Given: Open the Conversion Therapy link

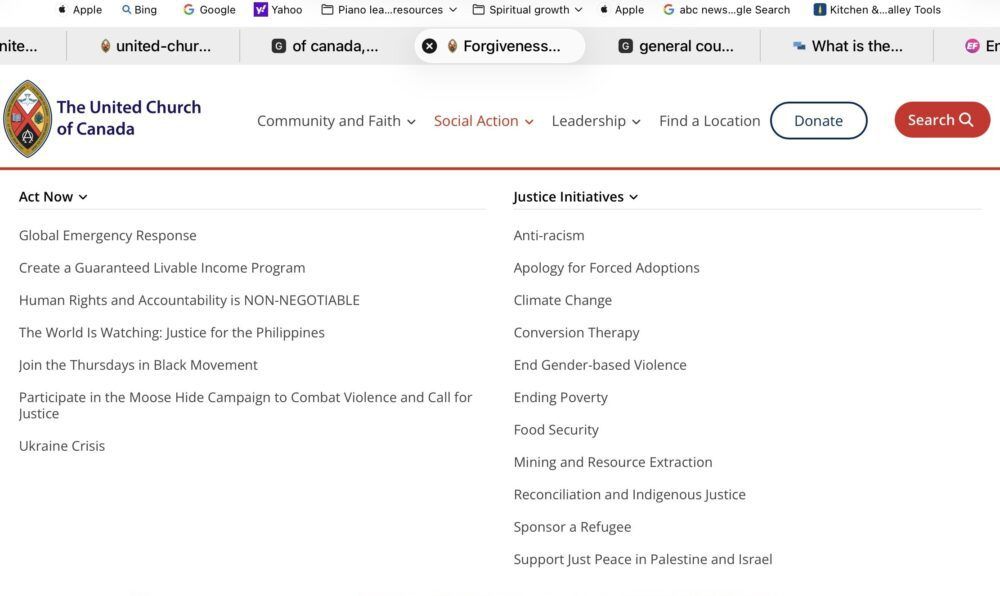Looking at the screenshot, I should (577, 333).
